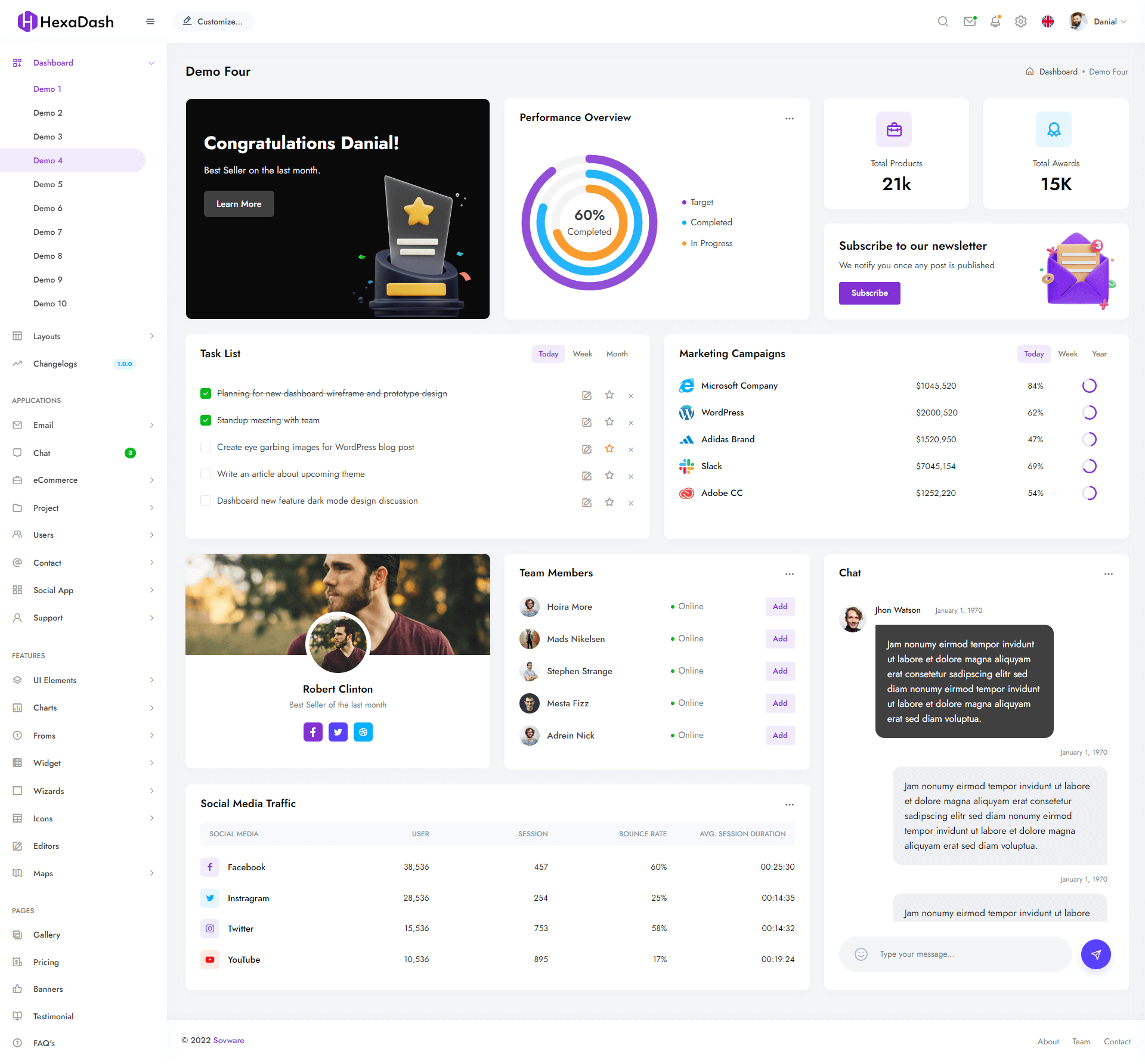Viewport: 1145px width, 1064px height.
Task: Star the WordPress blog post images task
Action: (x=609, y=448)
